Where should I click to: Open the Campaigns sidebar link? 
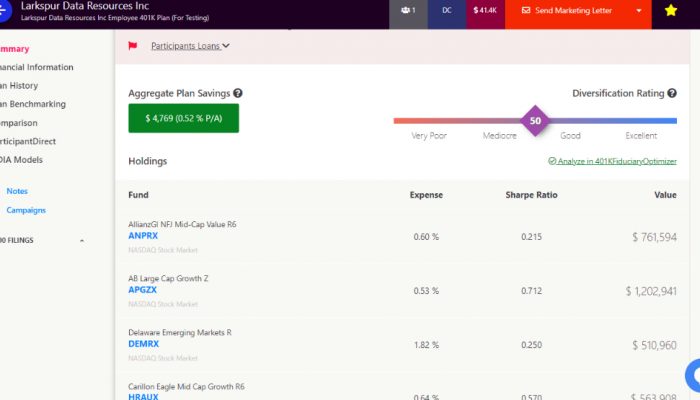pos(26,210)
